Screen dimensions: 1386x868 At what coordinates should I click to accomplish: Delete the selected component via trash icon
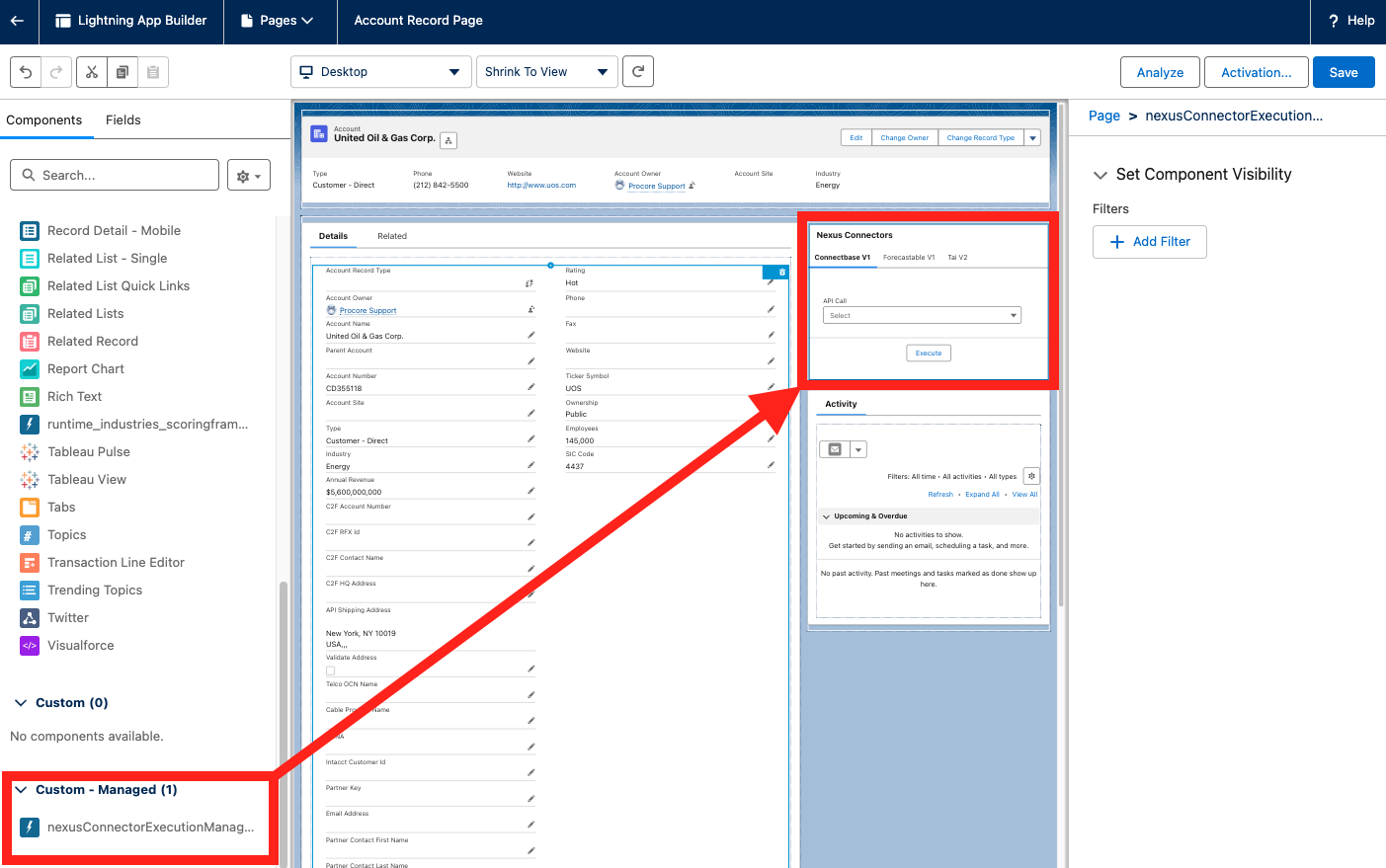pyautogui.click(x=782, y=273)
